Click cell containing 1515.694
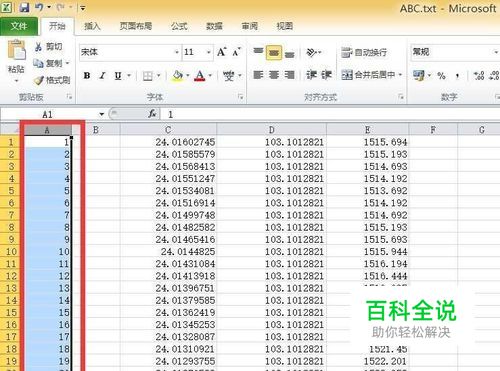 (x=368, y=142)
